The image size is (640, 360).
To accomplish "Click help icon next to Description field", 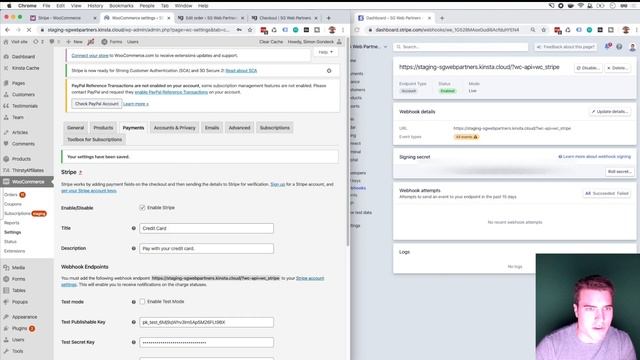I will (133, 248).
